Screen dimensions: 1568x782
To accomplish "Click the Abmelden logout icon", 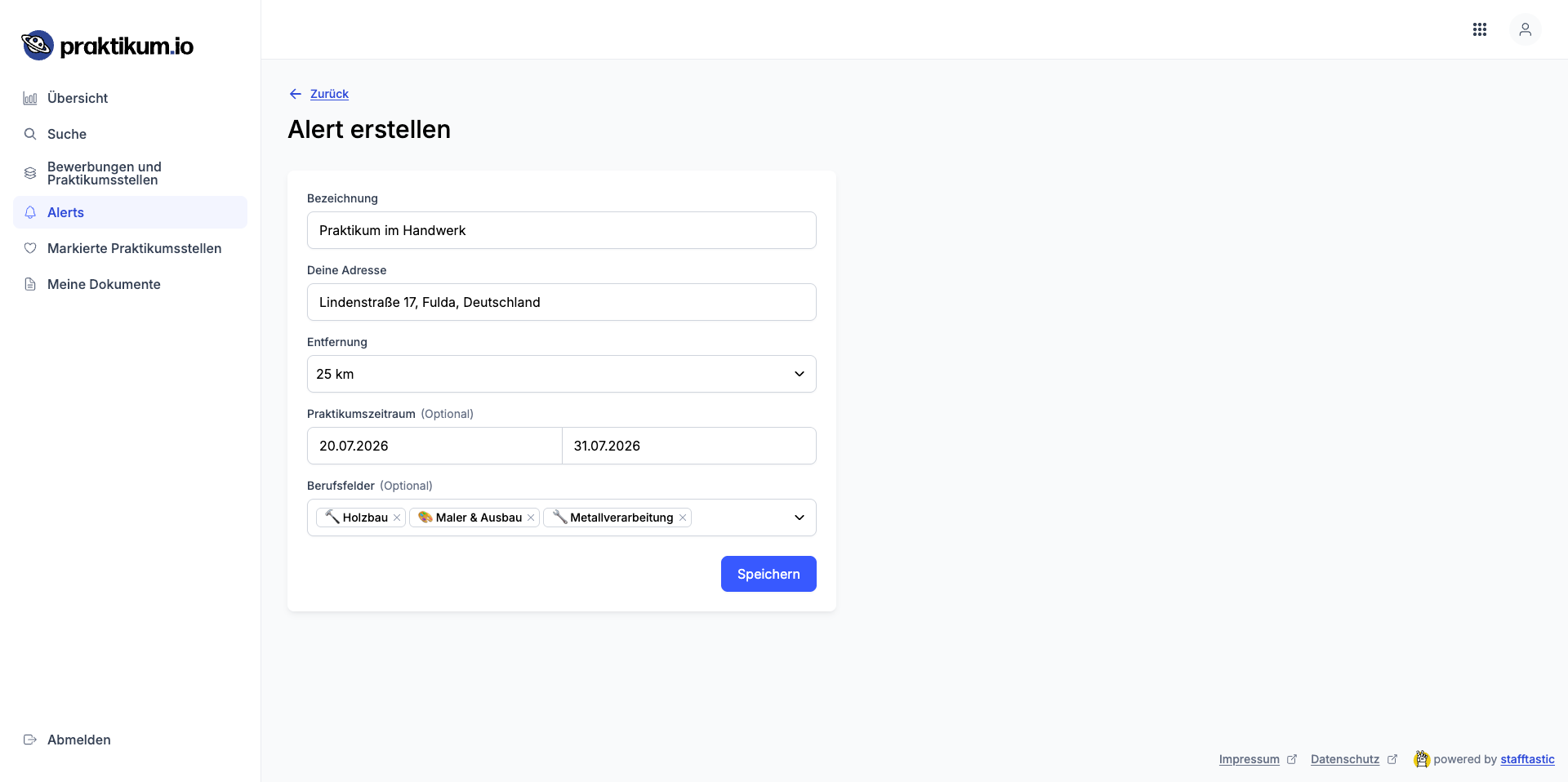I will pos(30,740).
